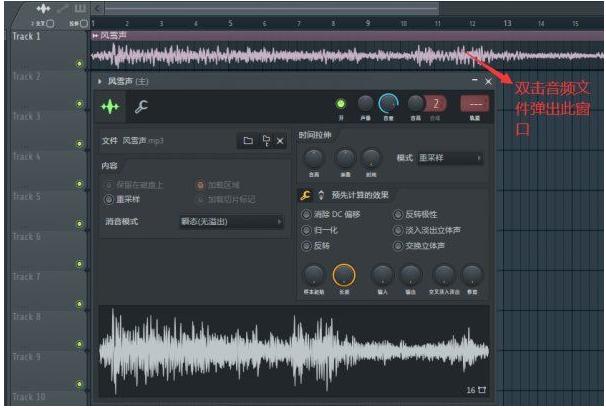Mute Track 9 with its green LED

point(79,384)
